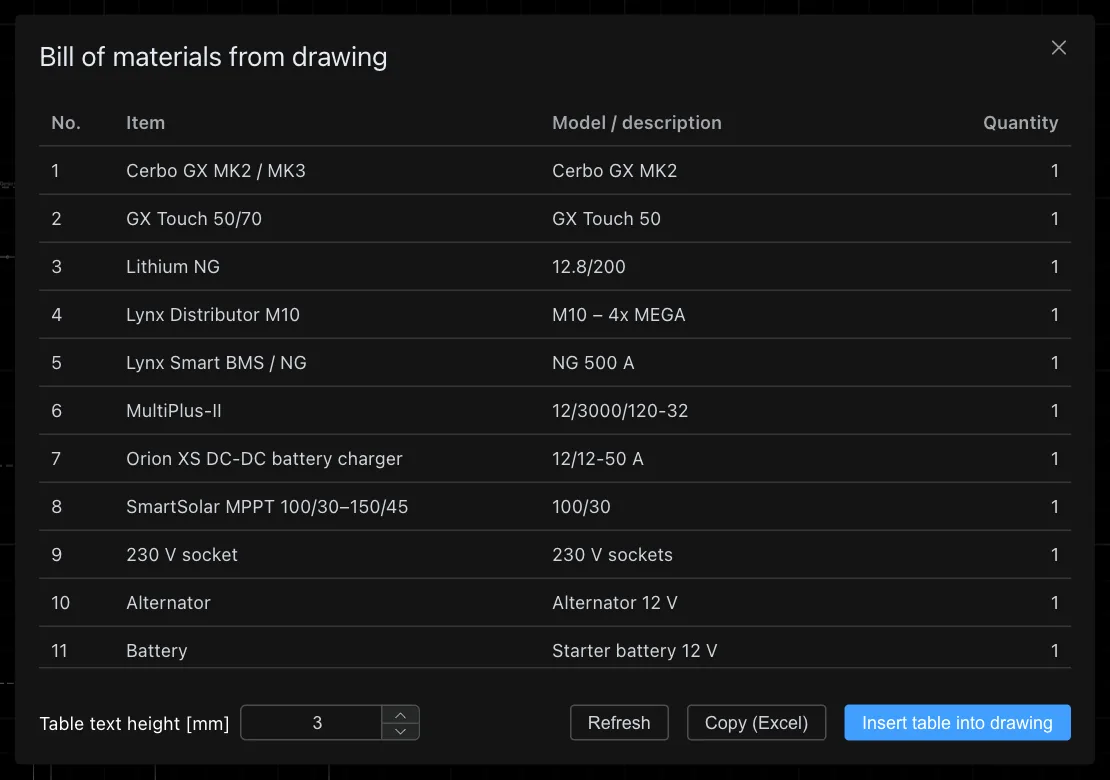The height and width of the screenshot is (780, 1110).
Task: Click the GX Touch 50 model description
Action: 606,219
